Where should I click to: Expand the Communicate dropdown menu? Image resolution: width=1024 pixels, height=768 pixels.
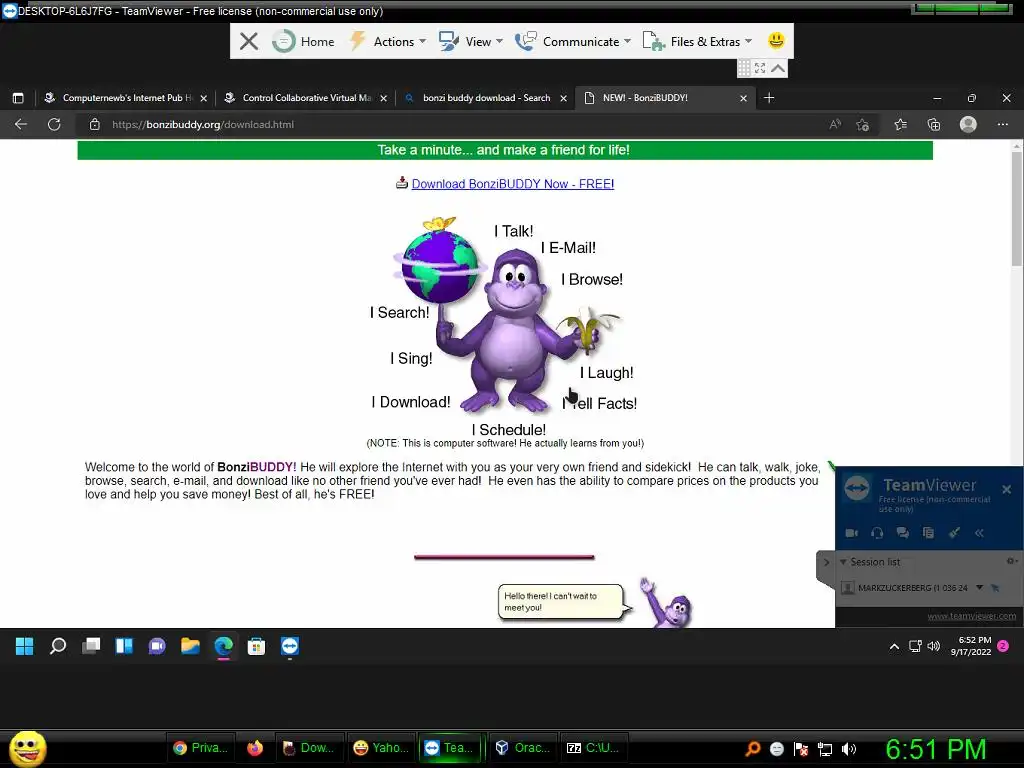573,41
